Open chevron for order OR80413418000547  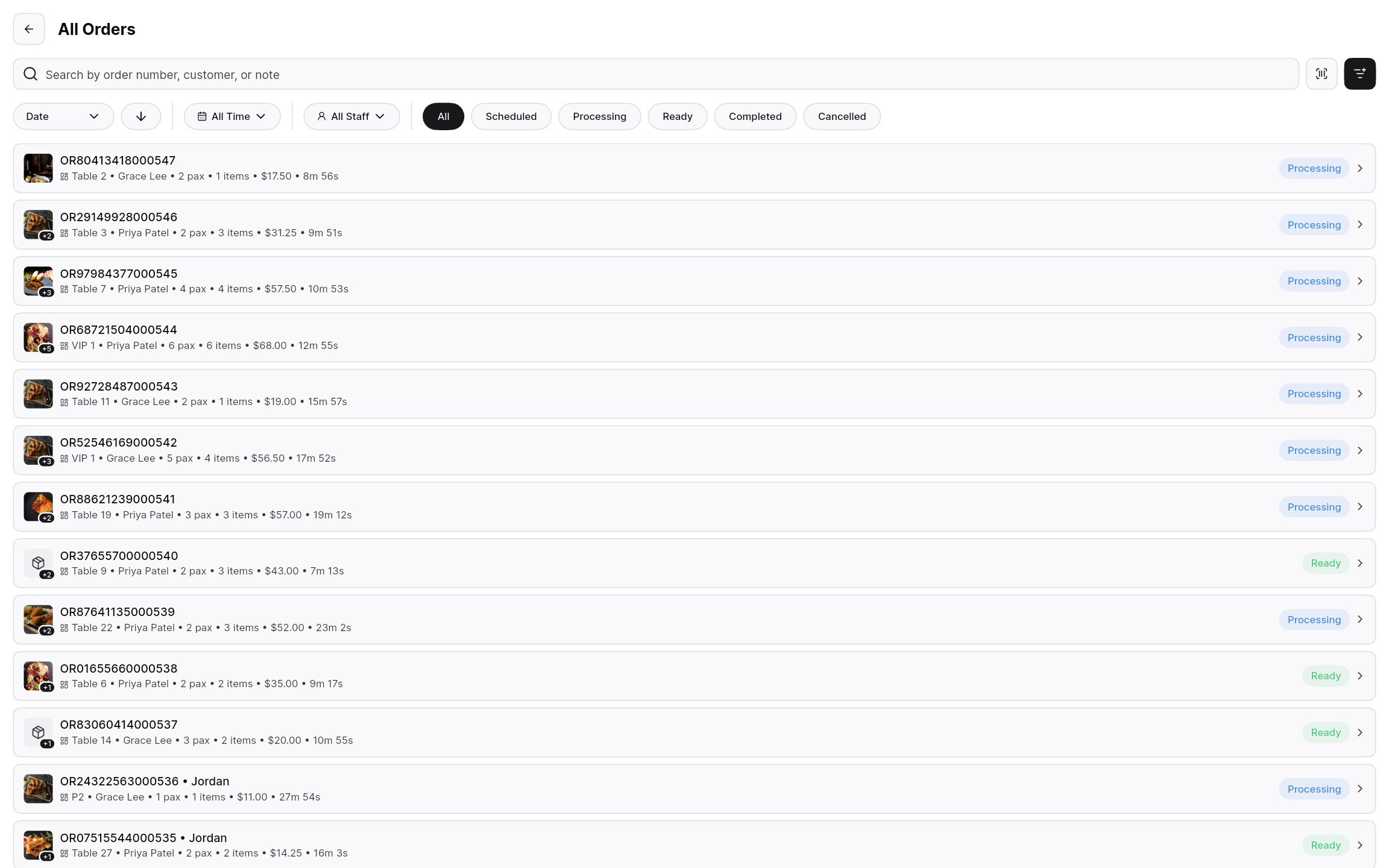click(x=1360, y=168)
